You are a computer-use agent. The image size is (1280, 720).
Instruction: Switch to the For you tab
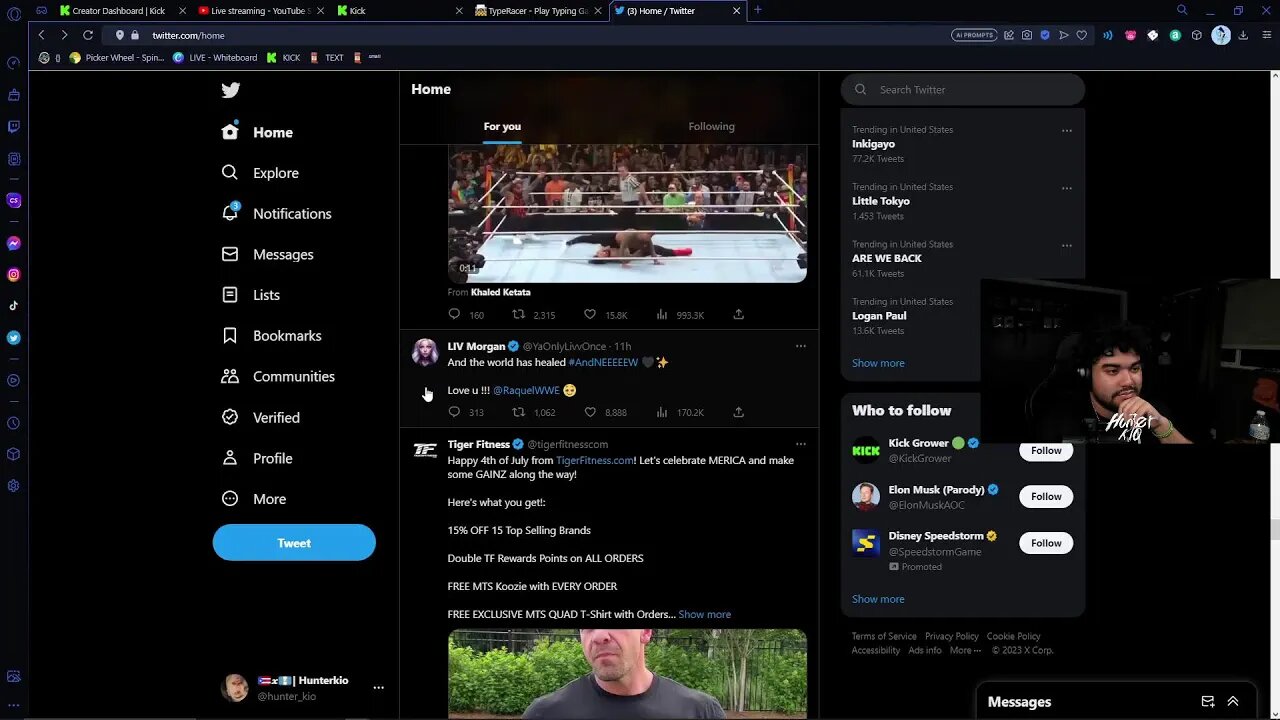(x=502, y=127)
